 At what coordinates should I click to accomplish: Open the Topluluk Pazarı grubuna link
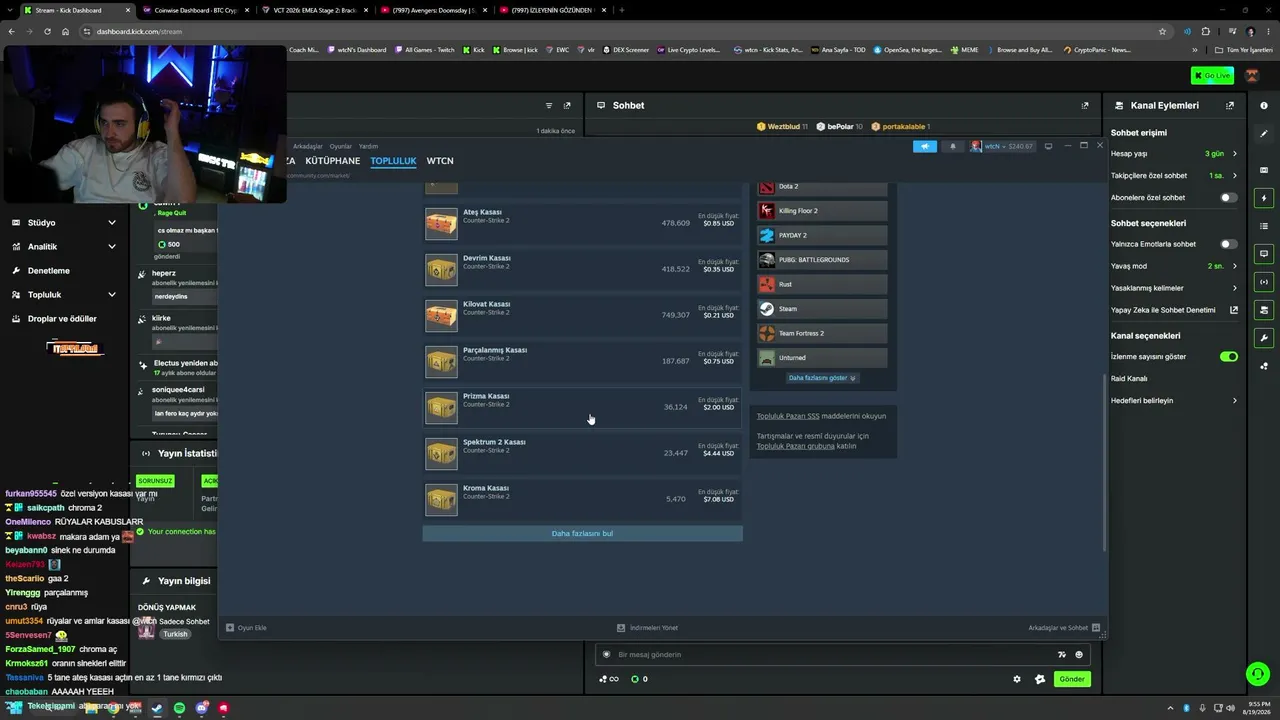point(795,446)
